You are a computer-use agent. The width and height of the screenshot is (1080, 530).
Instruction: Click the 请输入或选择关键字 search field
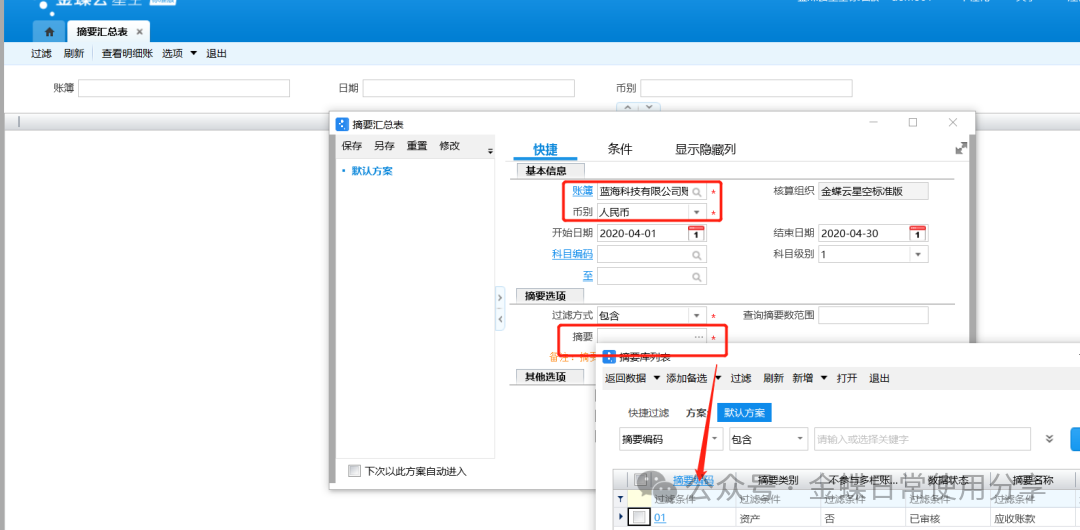click(922, 440)
